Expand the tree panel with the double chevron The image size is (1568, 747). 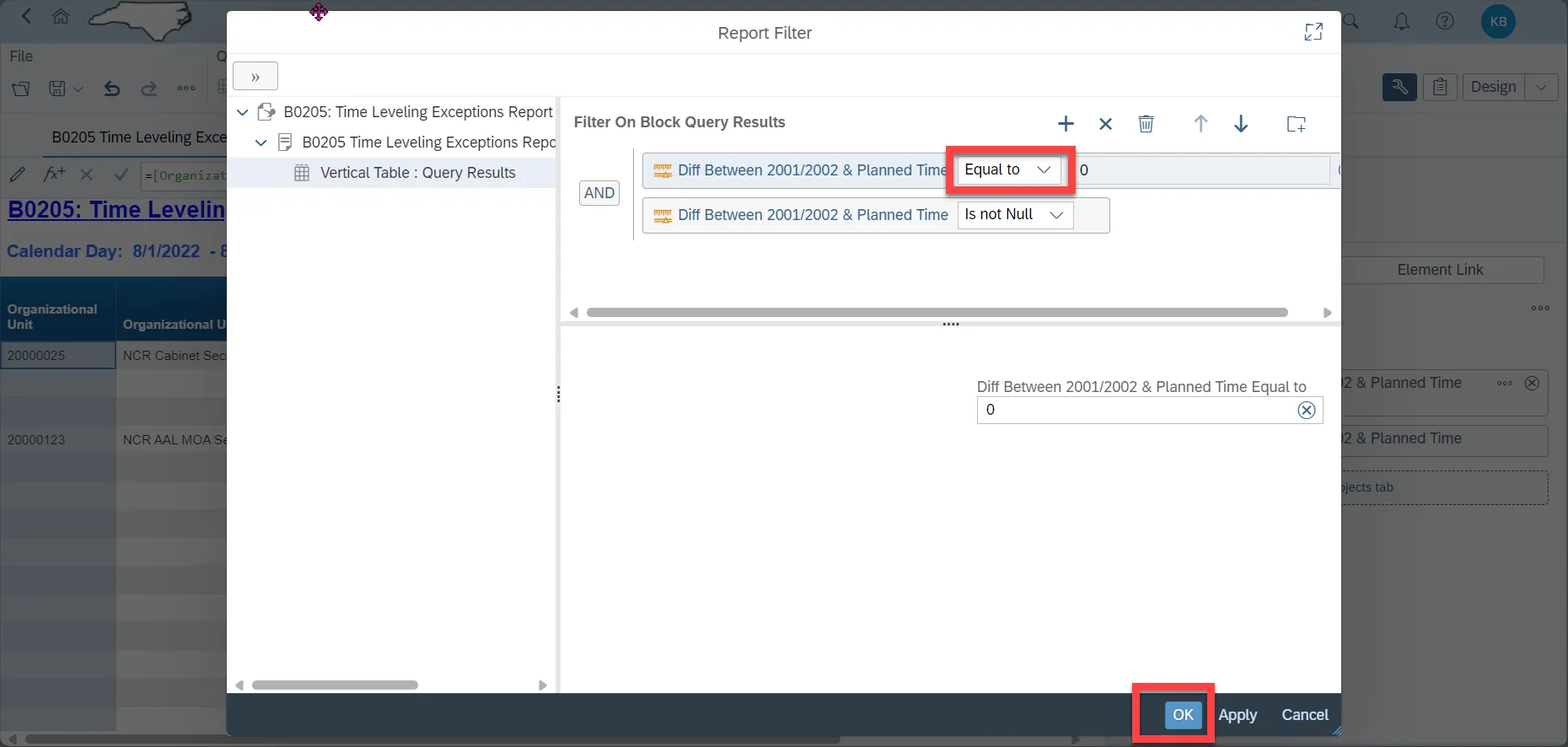(255, 77)
